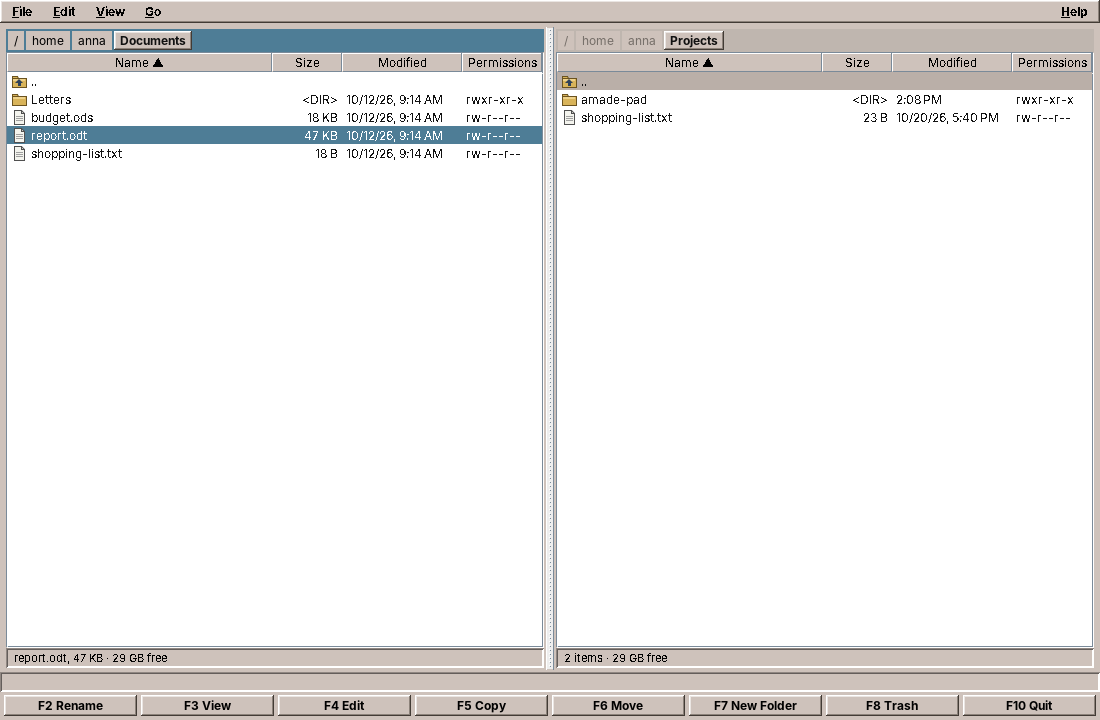Go to home in right pane breadcrumb
The image size is (1100, 720).
pos(598,41)
